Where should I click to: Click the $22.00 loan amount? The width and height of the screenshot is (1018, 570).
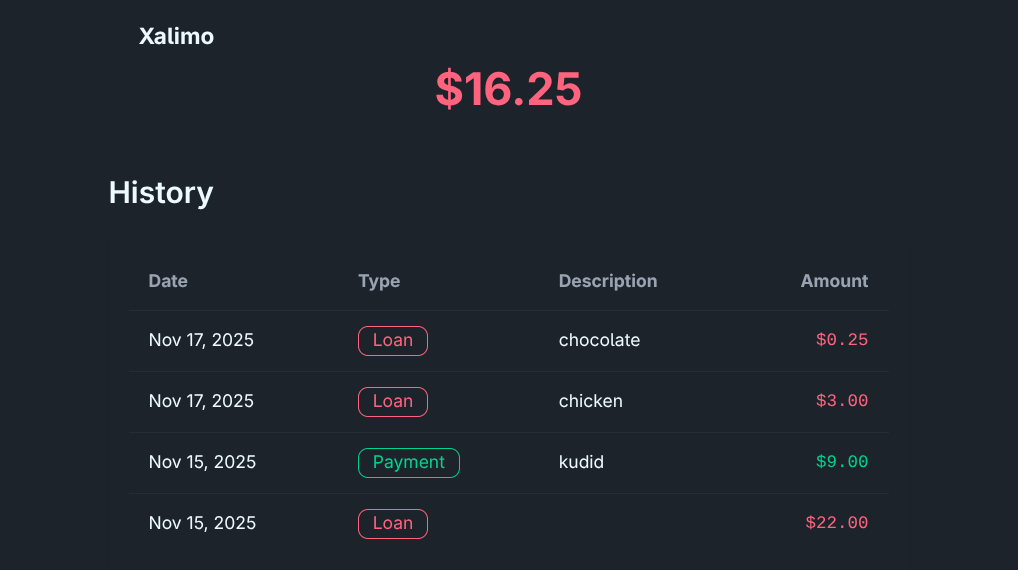pos(837,523)
